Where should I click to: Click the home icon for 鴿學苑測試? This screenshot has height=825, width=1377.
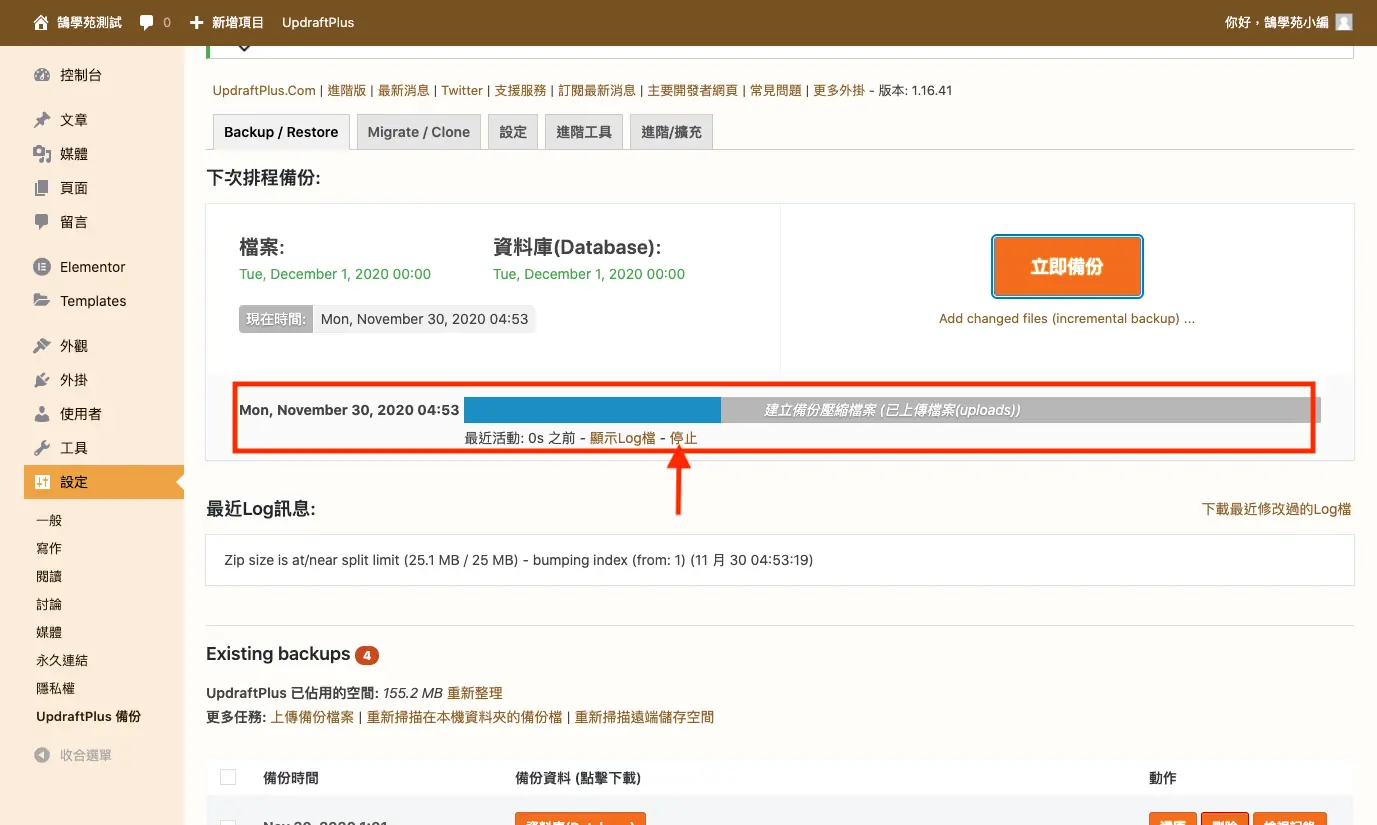41,22
